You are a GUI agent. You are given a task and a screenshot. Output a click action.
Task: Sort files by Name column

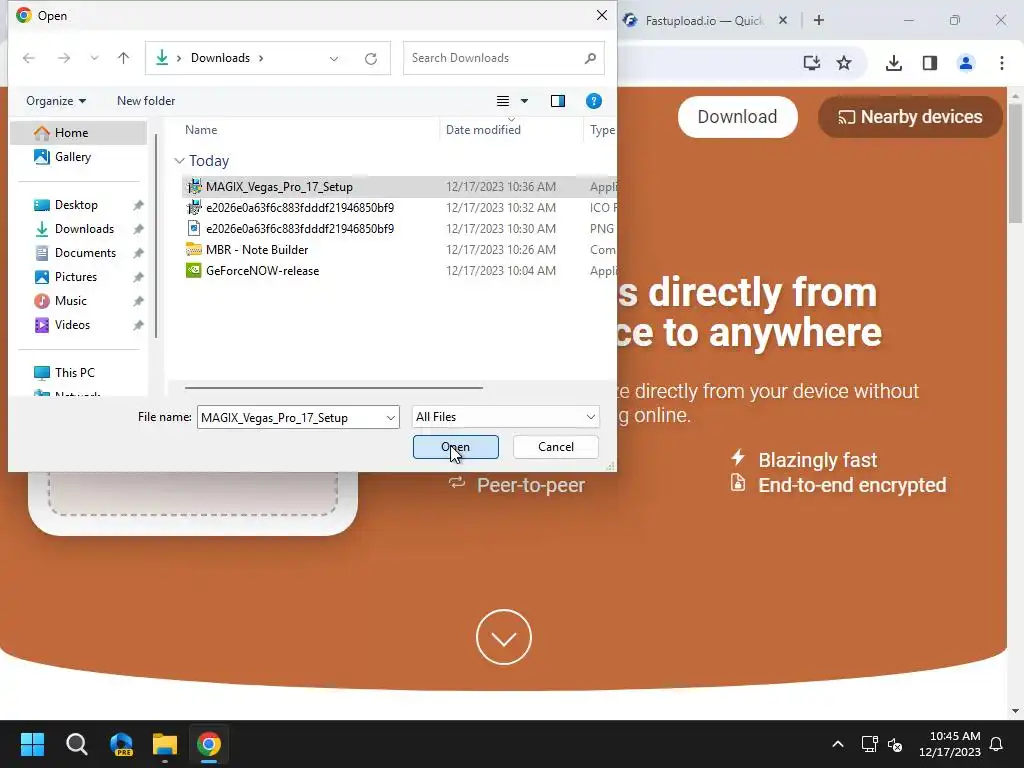coord(201,130)
